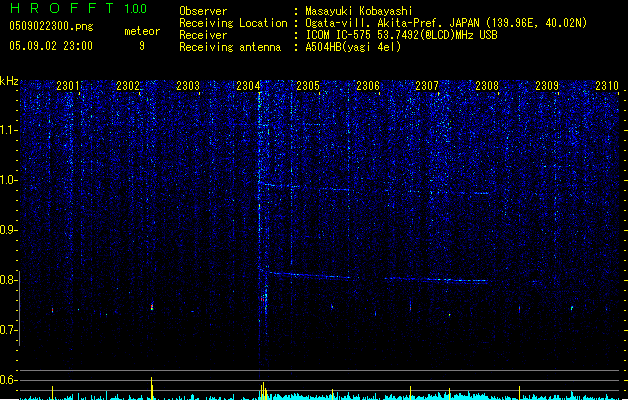This screenshot has width=629, height=400.
Task: Click the meteor label
Action: (x=142, y=31)
